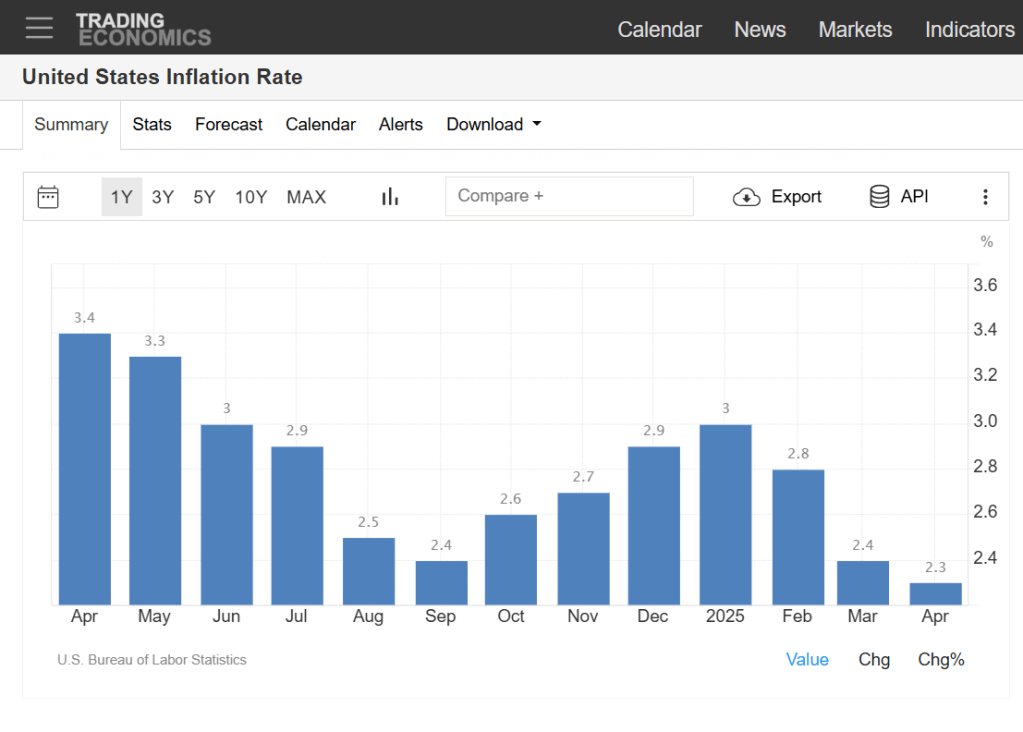Select the 1Y time range

[121, 197]
